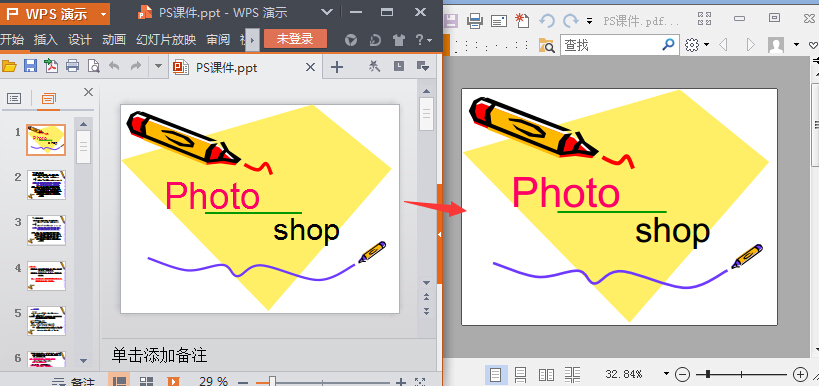Viewport: 819px width, 386px height.
Task: Select slide 3 thumbnail
Action: (x=46, y=230)
